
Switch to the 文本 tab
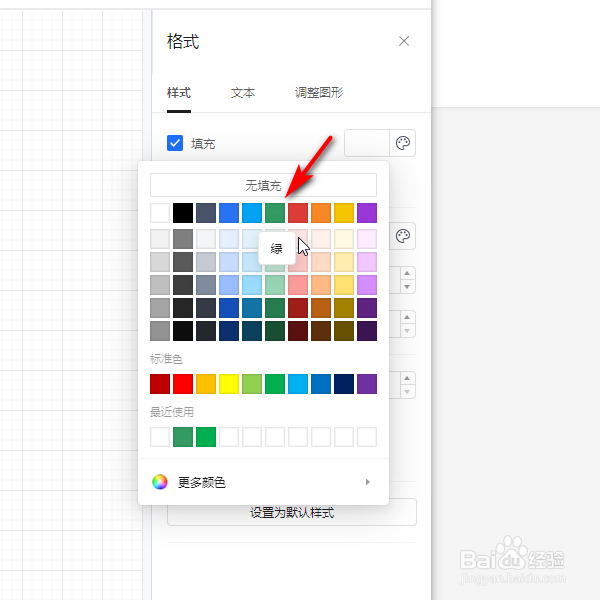point(243,93)
